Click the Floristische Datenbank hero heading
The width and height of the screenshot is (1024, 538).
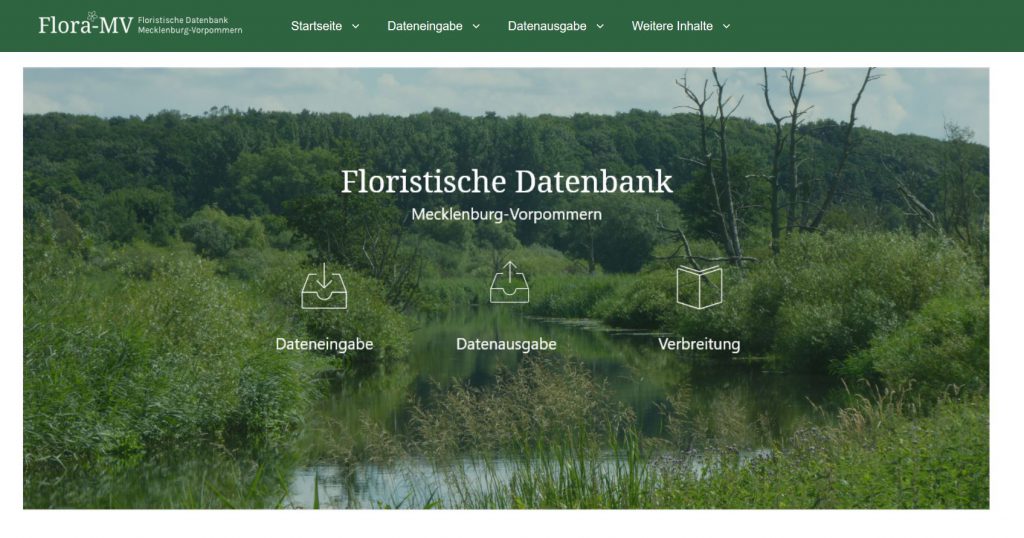click(506, 182)
